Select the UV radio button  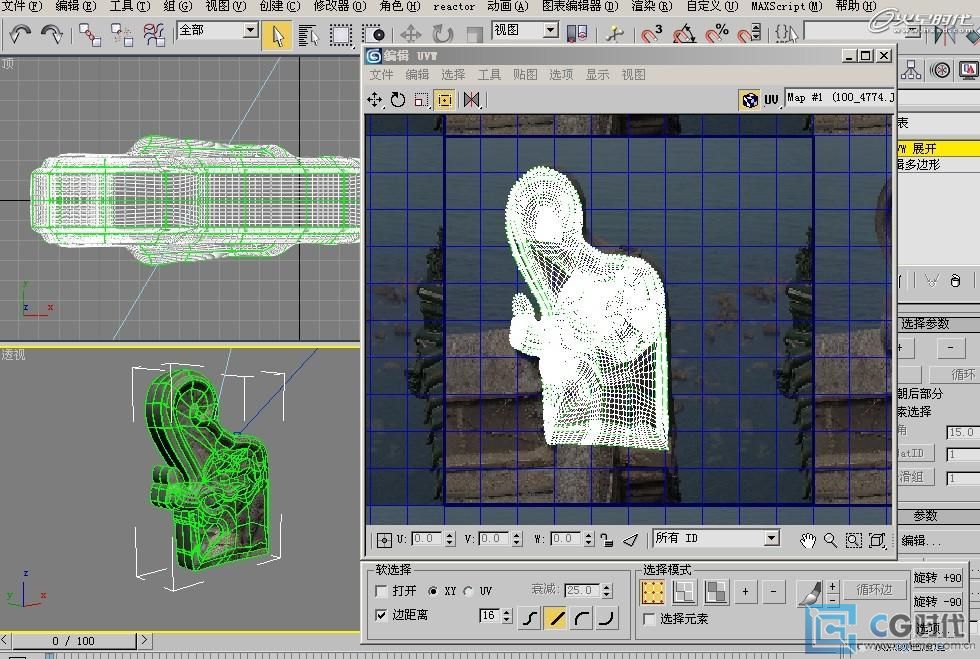point(469,591)
